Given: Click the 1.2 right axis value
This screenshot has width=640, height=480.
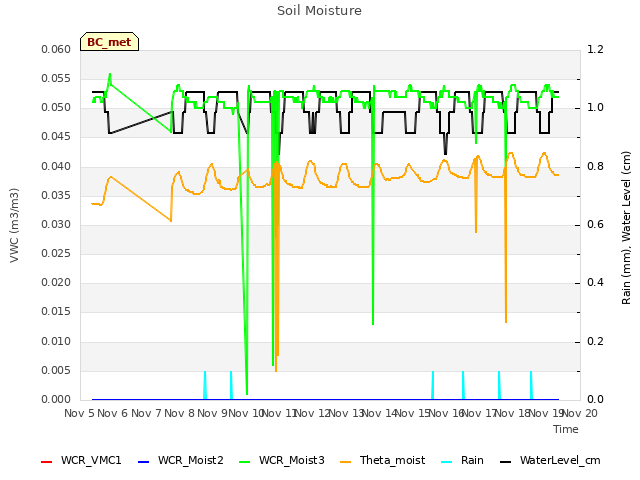Looking at the screenshot, I should [595, 49].
